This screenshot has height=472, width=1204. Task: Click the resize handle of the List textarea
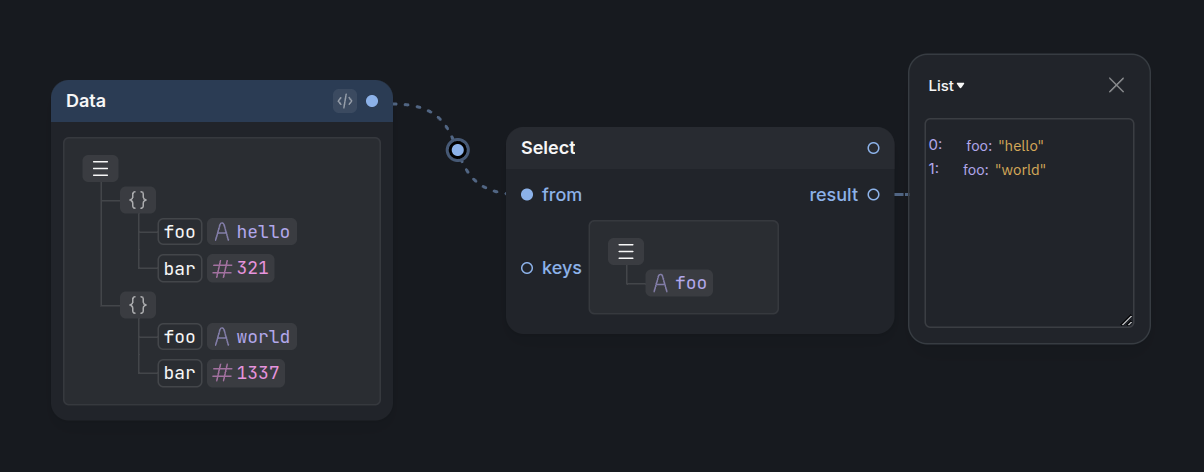(1127, 320)
